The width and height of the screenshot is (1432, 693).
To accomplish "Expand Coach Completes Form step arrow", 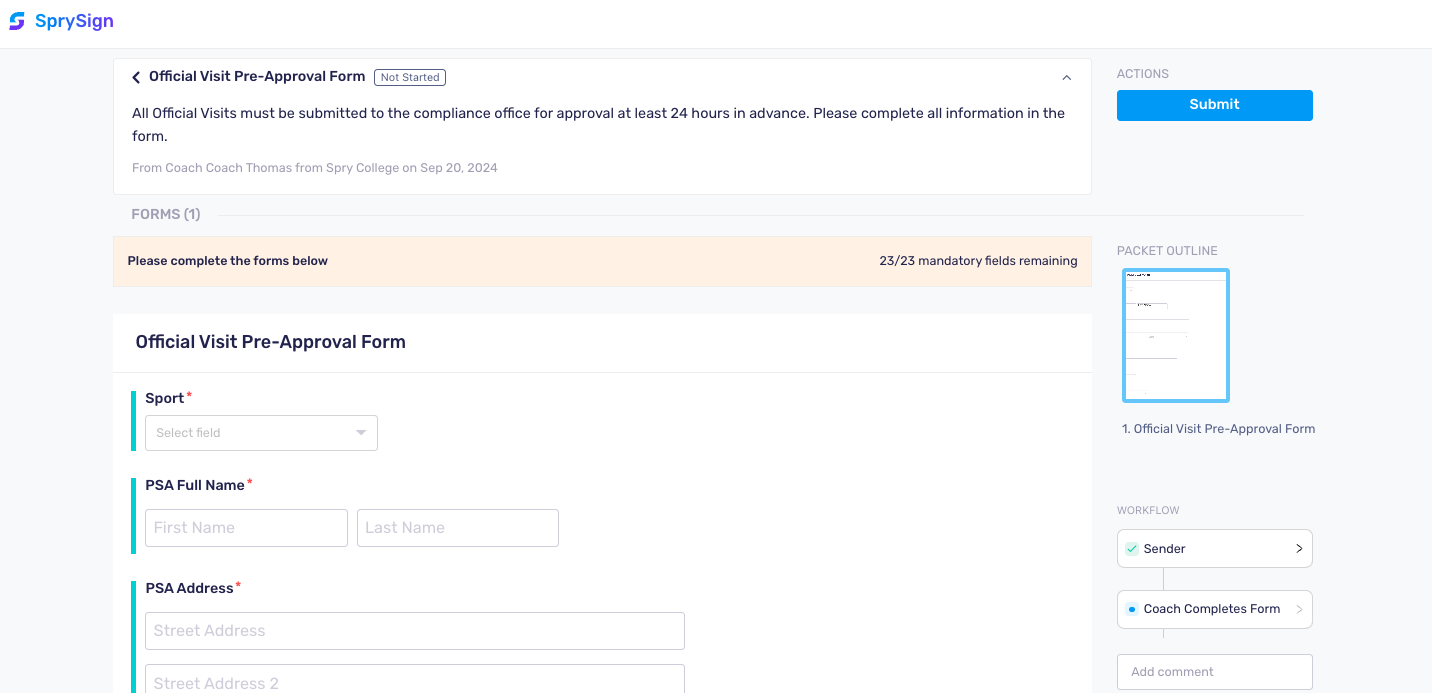I will [1299, 609].
